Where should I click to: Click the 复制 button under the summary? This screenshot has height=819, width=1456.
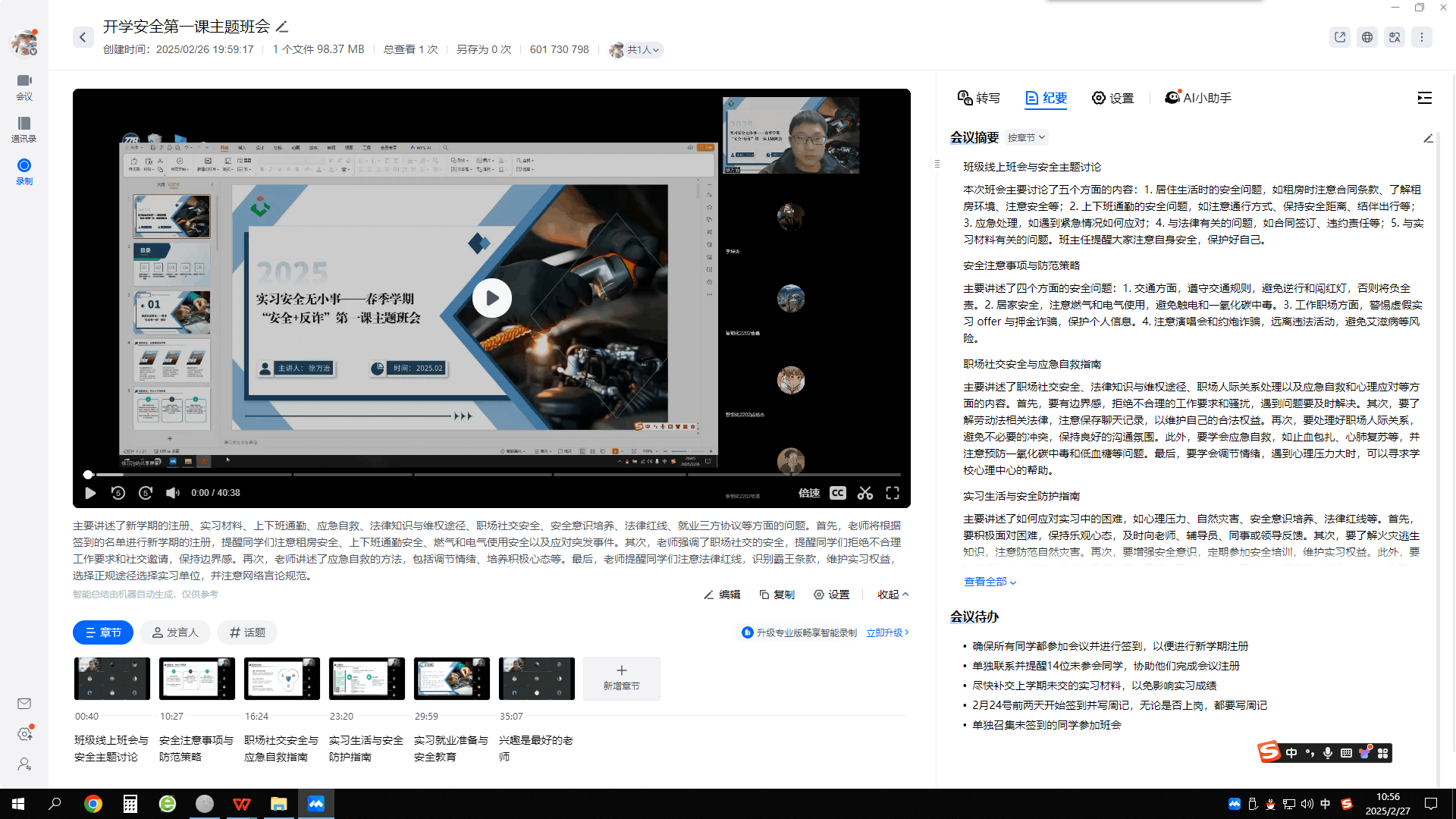coord(777,595)
